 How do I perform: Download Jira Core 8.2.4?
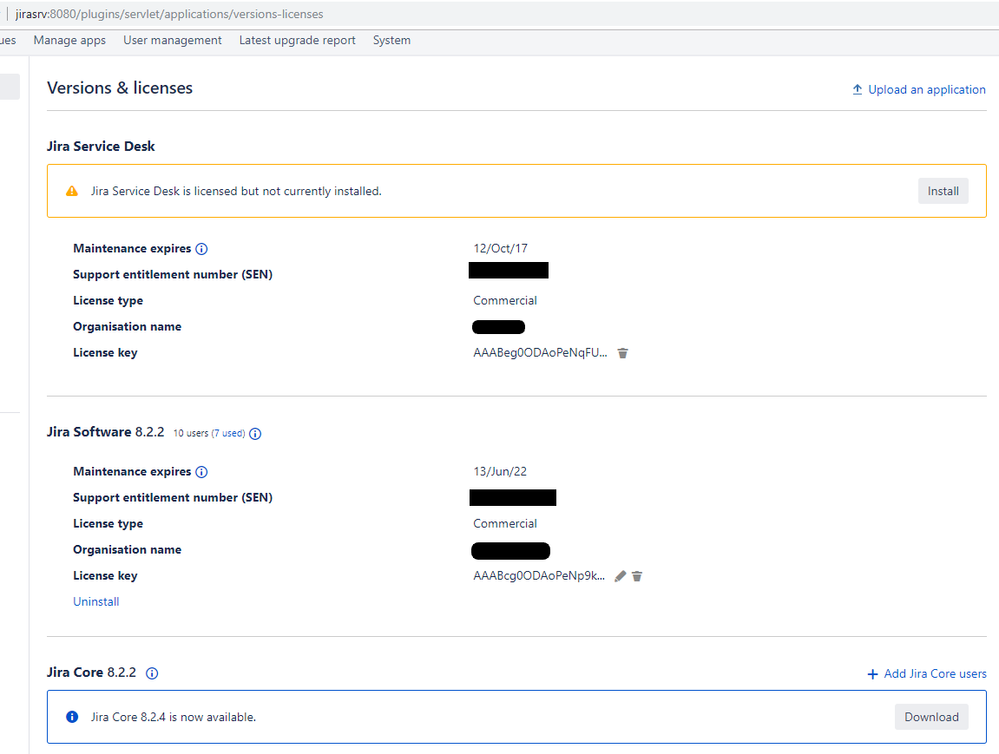[x=931, y=717]
